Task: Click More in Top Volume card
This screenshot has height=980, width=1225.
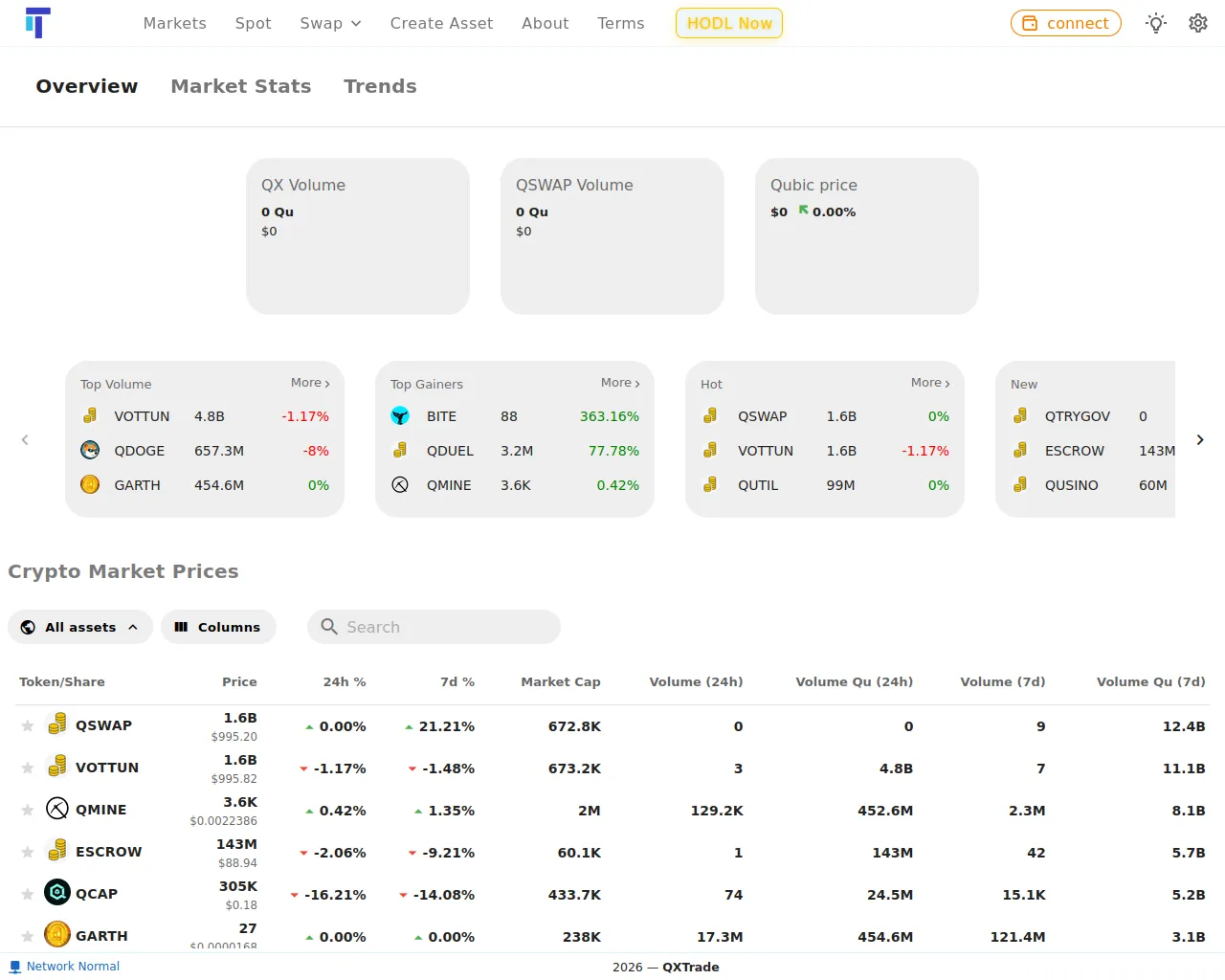Action: pyautogui.click(x=310, y=383)
